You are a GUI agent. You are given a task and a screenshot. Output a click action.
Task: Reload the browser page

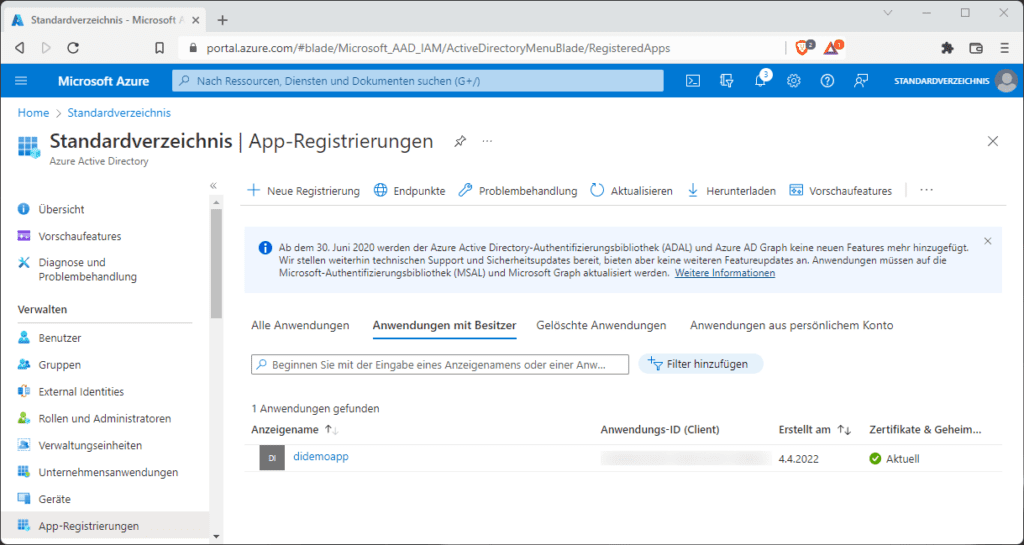tap(73, 48)
